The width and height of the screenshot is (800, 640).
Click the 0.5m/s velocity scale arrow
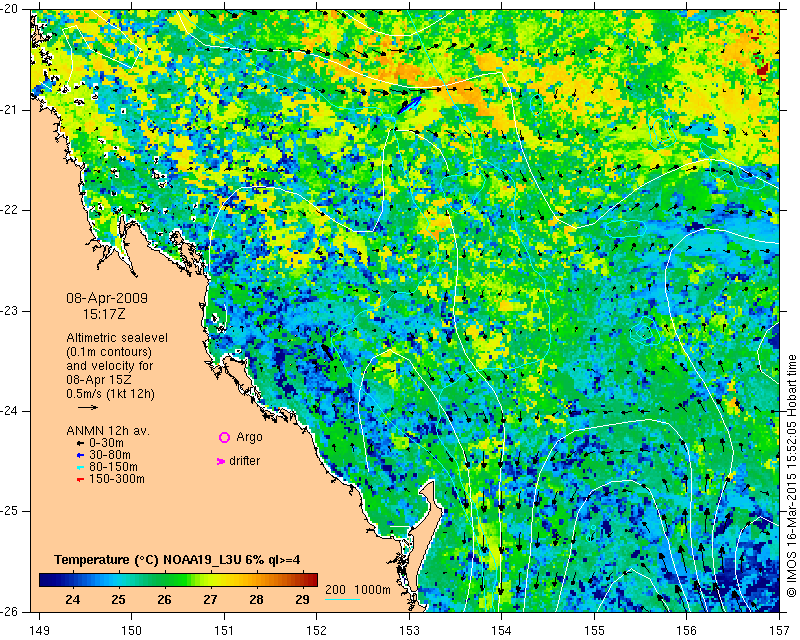(88, 407)
